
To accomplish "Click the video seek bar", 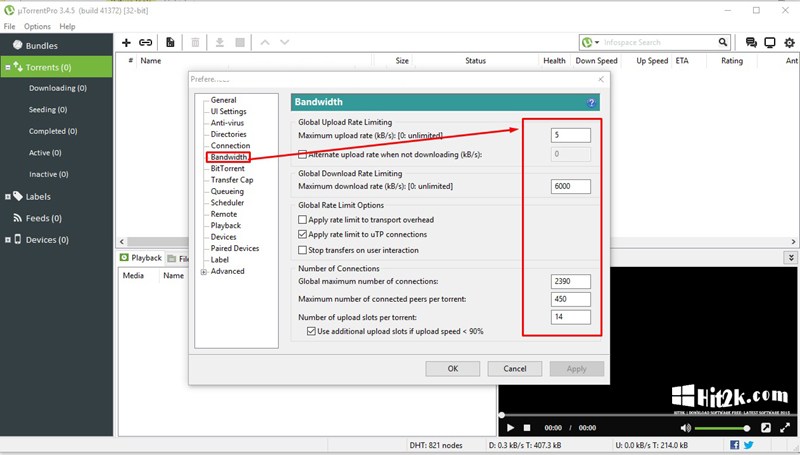I will coord(647,415).
